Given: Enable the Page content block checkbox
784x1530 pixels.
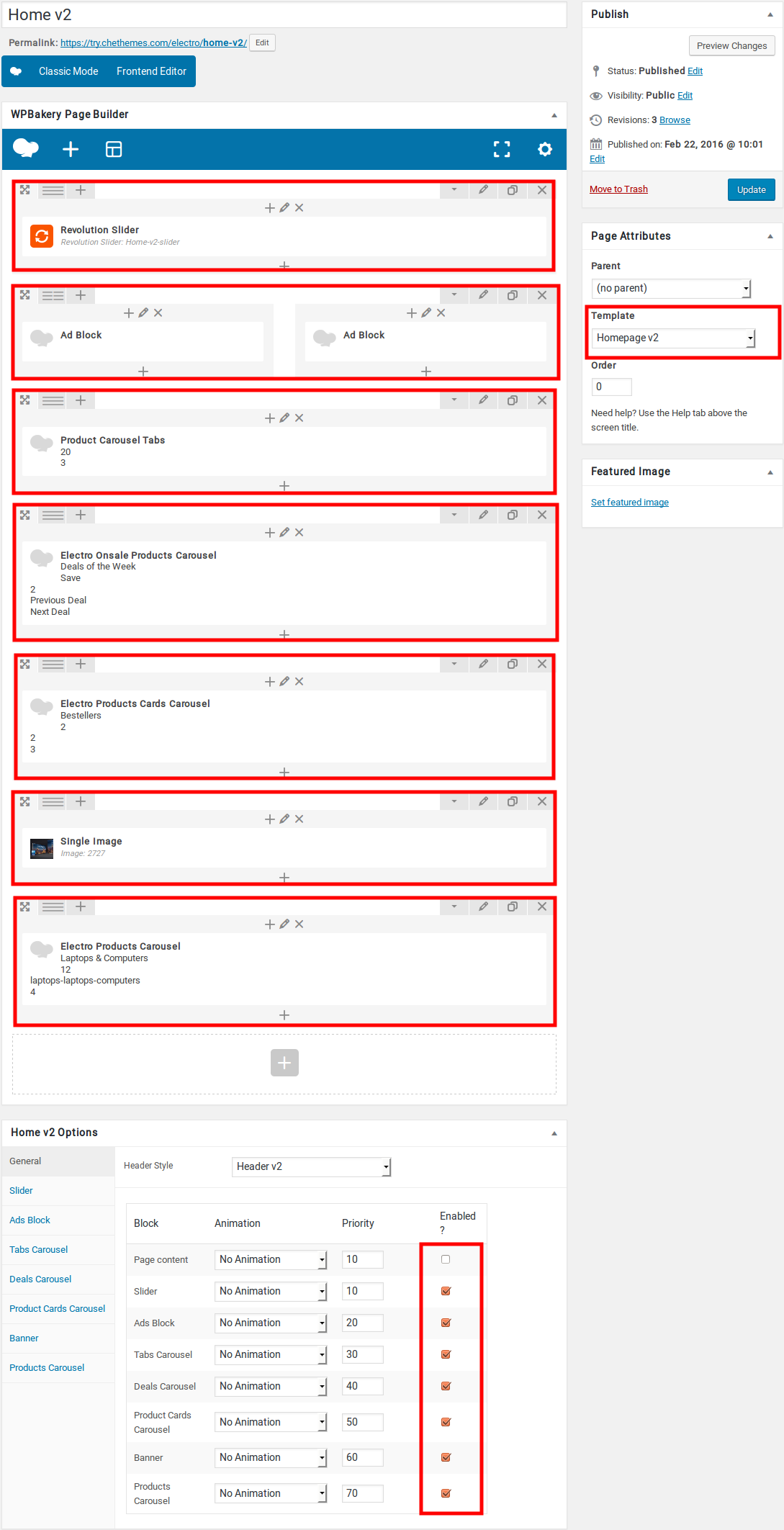Looking at the screenshot, I should coord(446,1259).
